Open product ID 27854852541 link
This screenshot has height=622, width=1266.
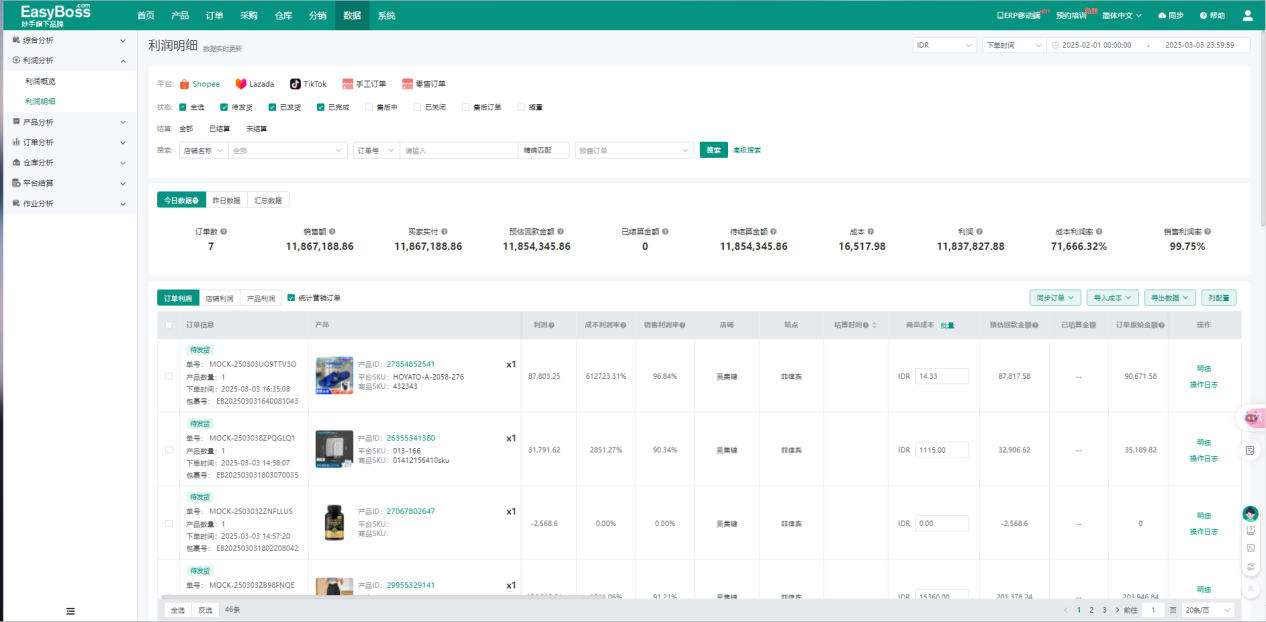411,364
